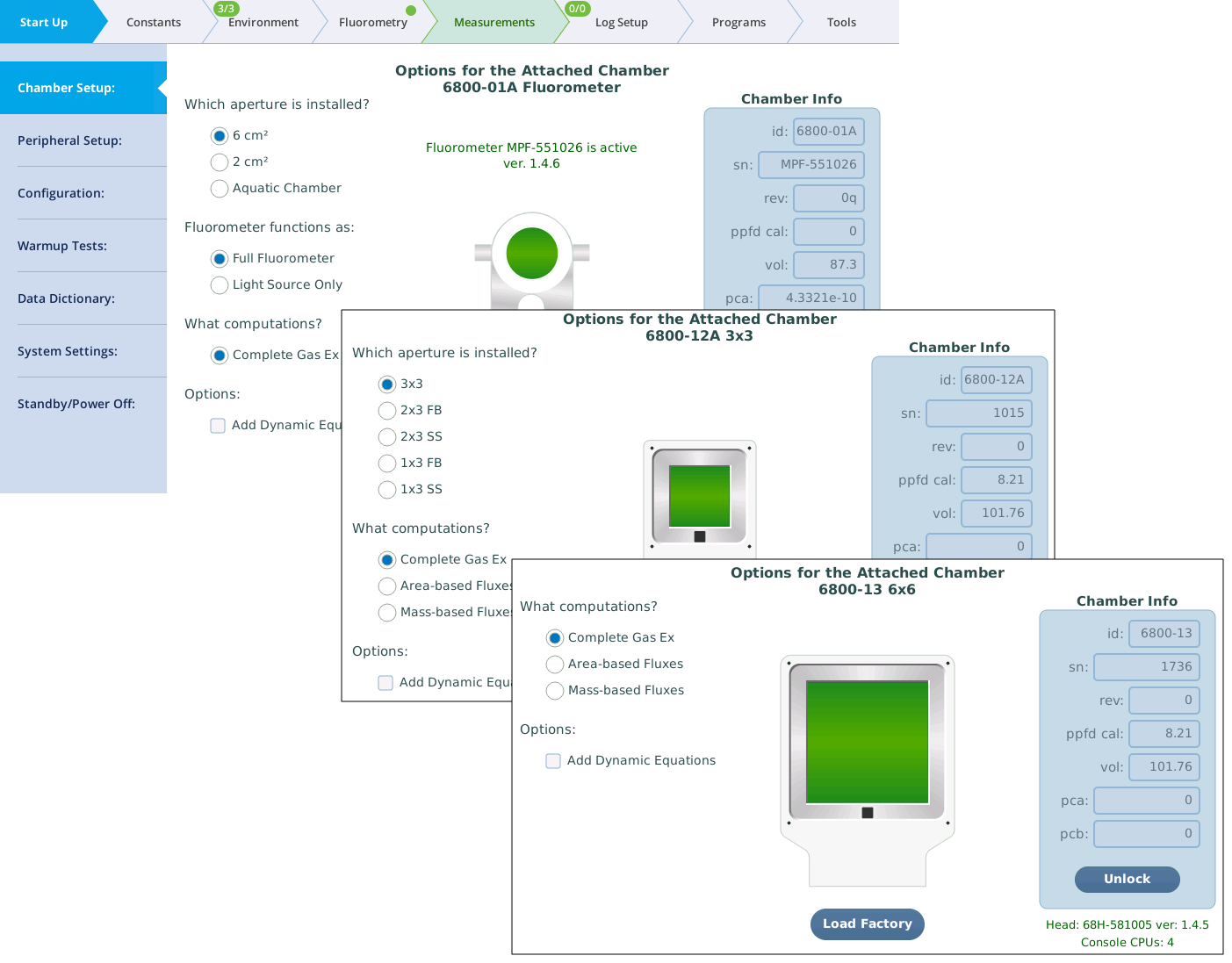The height and width of the screenshot is (963, 1232).
Task: Click the id field showing 6800-01A
Action: tap(829, 132)
